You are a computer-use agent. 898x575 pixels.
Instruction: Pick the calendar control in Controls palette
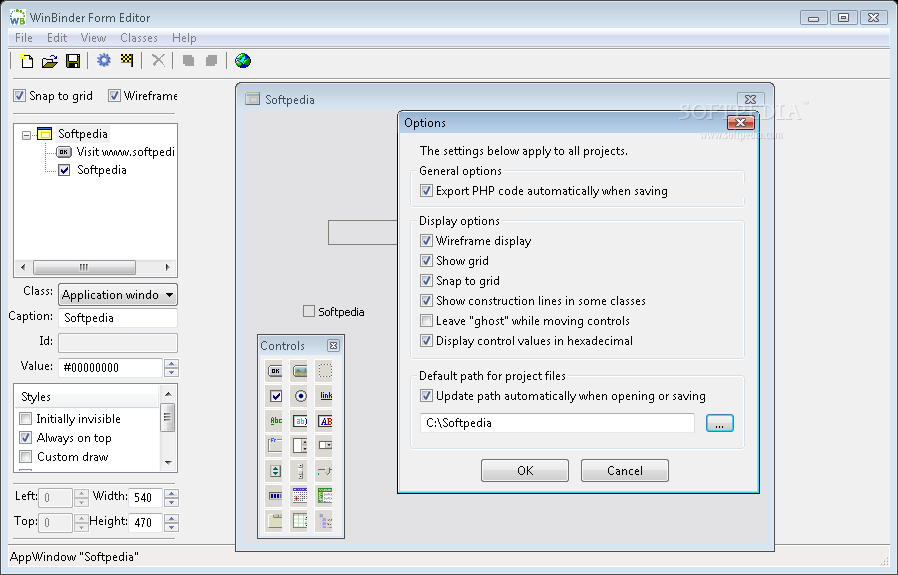coord(300,495)
